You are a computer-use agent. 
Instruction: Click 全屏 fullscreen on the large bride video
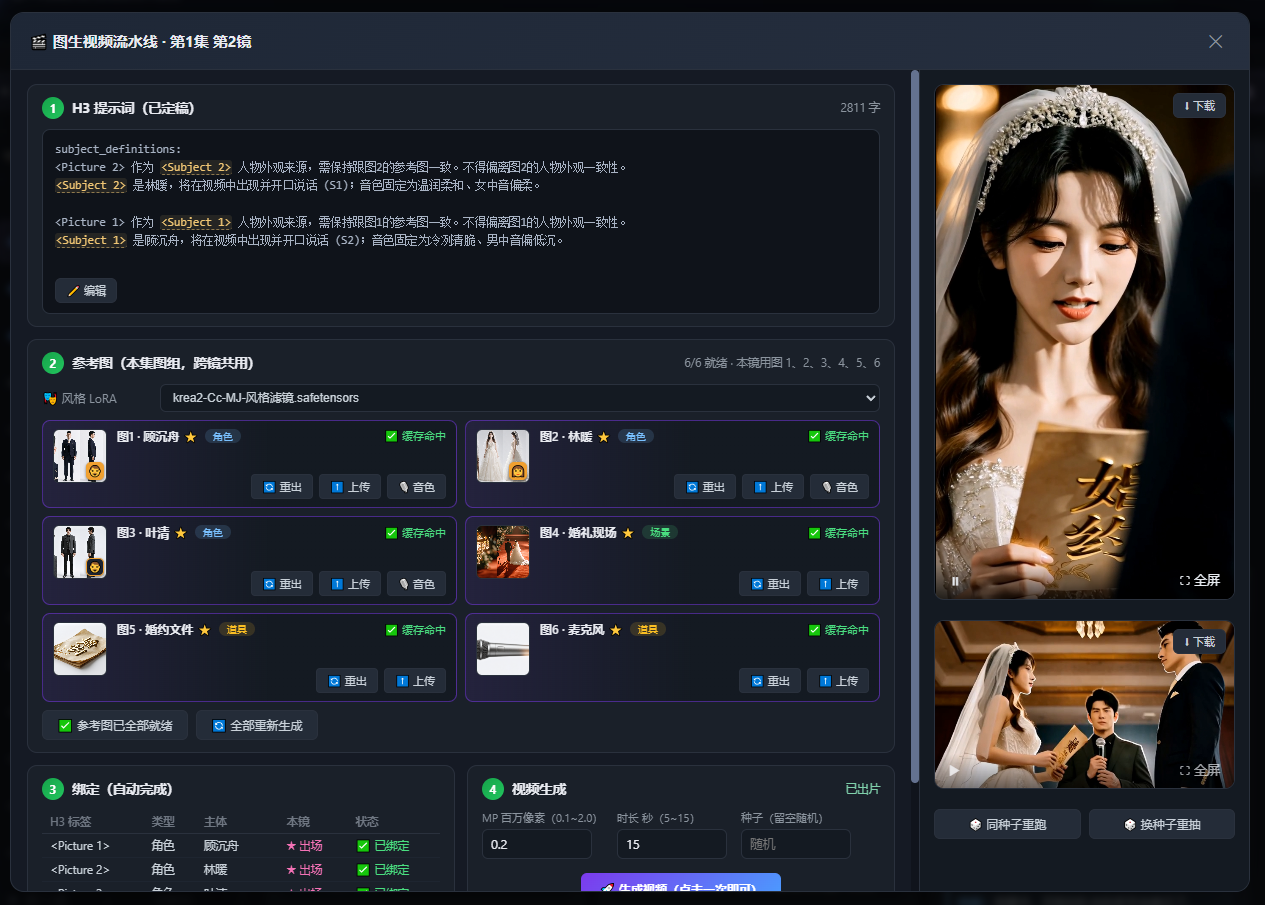point(1200,580)
